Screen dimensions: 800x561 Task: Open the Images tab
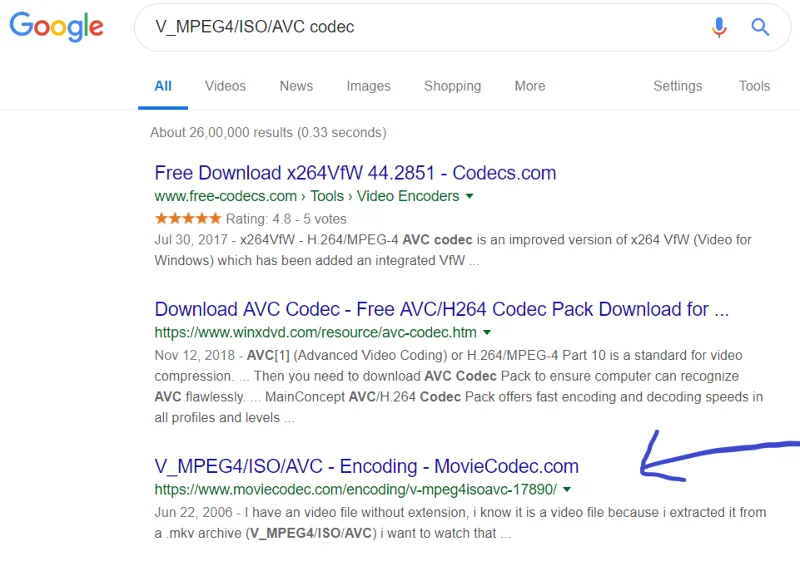point(368,86)
